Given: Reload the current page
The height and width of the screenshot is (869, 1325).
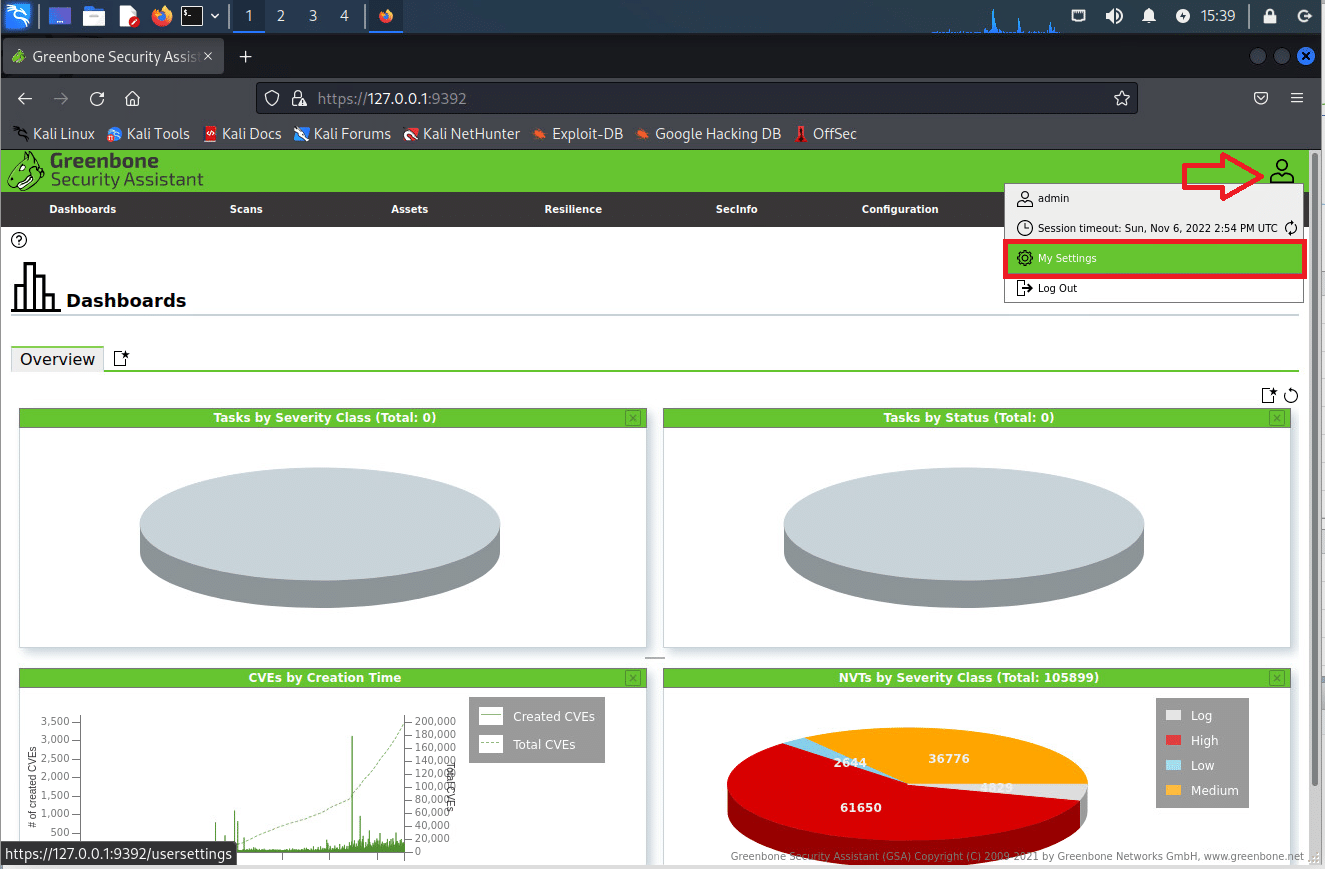Looking at the screenshot, I should click(x=97, y=98).
